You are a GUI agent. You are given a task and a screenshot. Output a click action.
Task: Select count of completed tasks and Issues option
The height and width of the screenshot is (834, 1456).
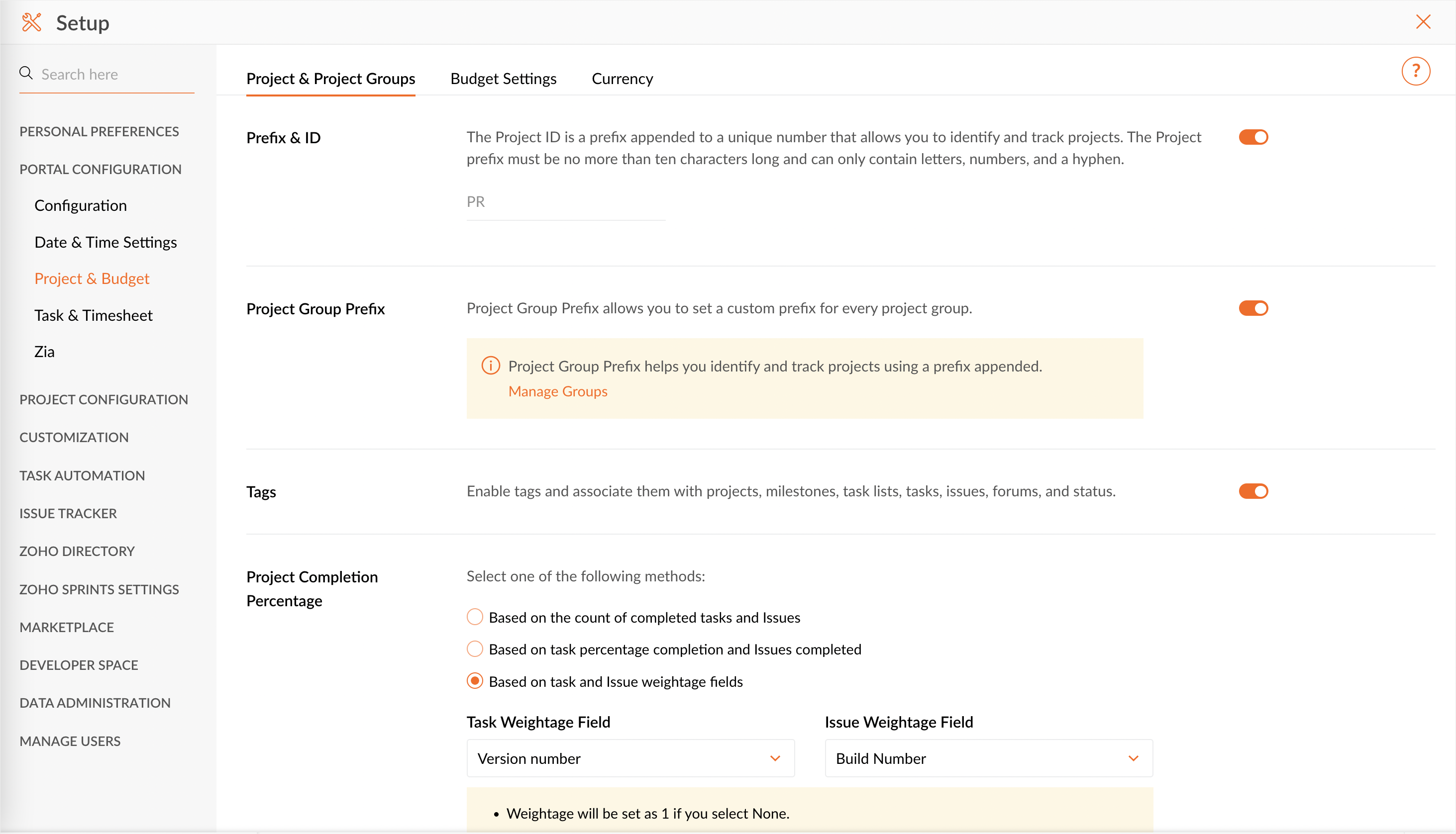click(x=474, y=617)
